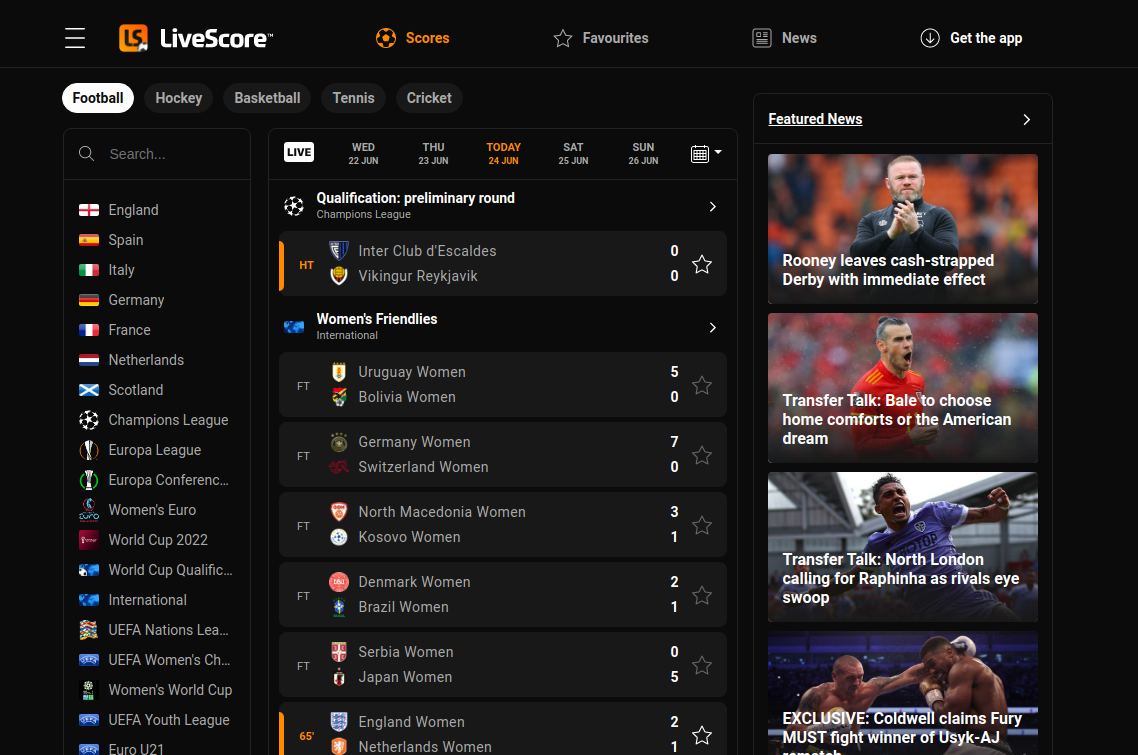Image resolution: width=1138 pixels, height=755 pixels.
Task: Favourite the Serbia Women match
Action: (702, 665)
